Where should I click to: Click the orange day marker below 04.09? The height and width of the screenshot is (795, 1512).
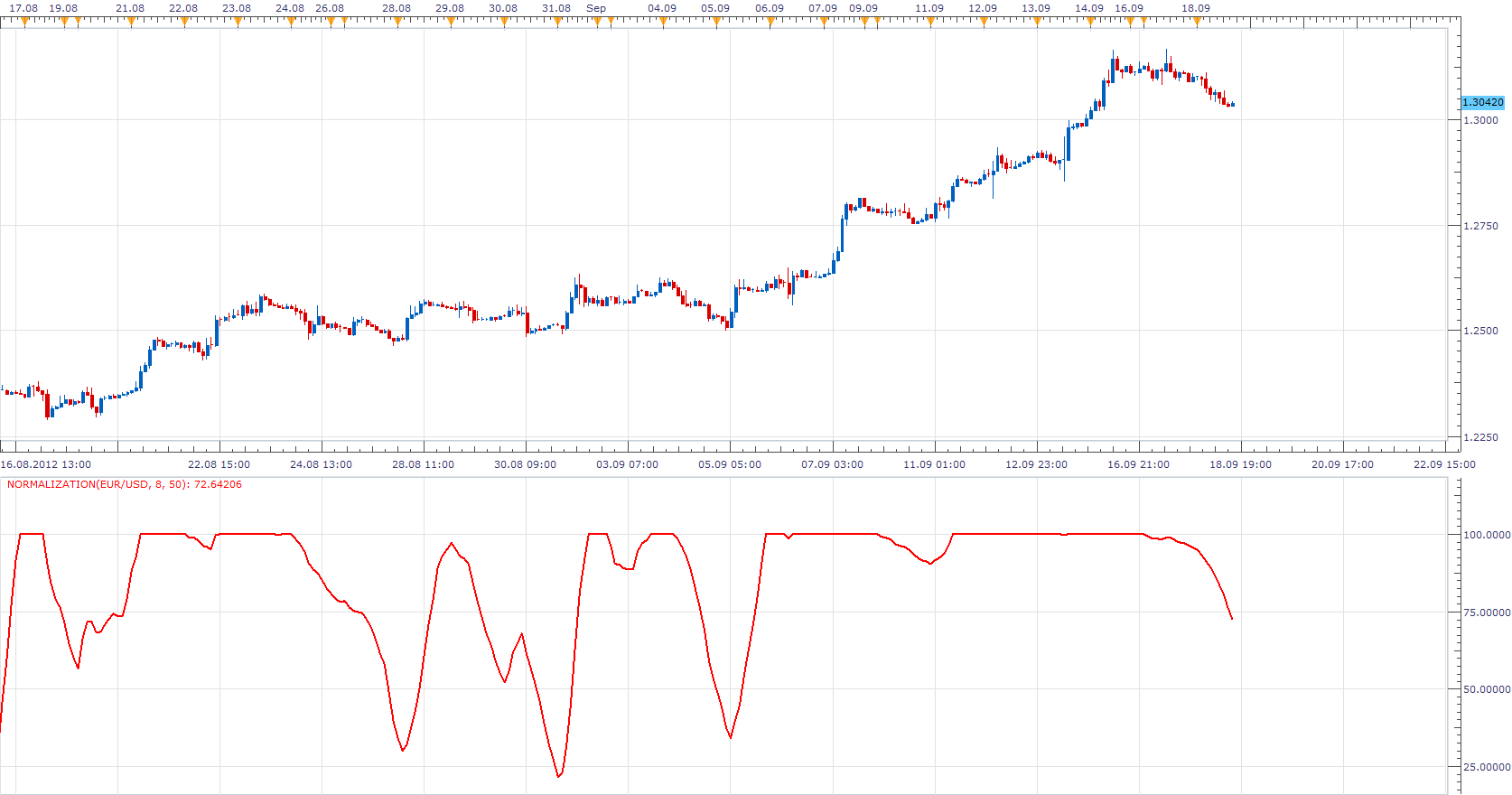(664, 22)
